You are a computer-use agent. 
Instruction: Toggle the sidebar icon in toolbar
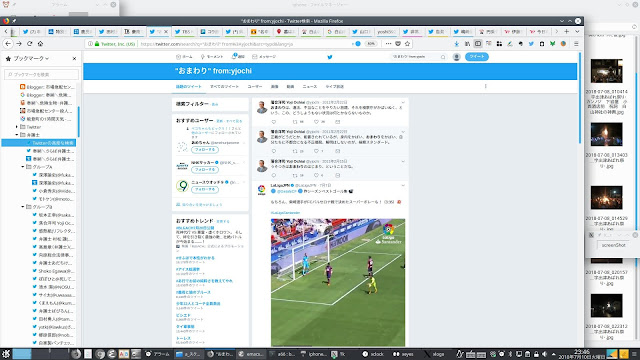(478, 44)
